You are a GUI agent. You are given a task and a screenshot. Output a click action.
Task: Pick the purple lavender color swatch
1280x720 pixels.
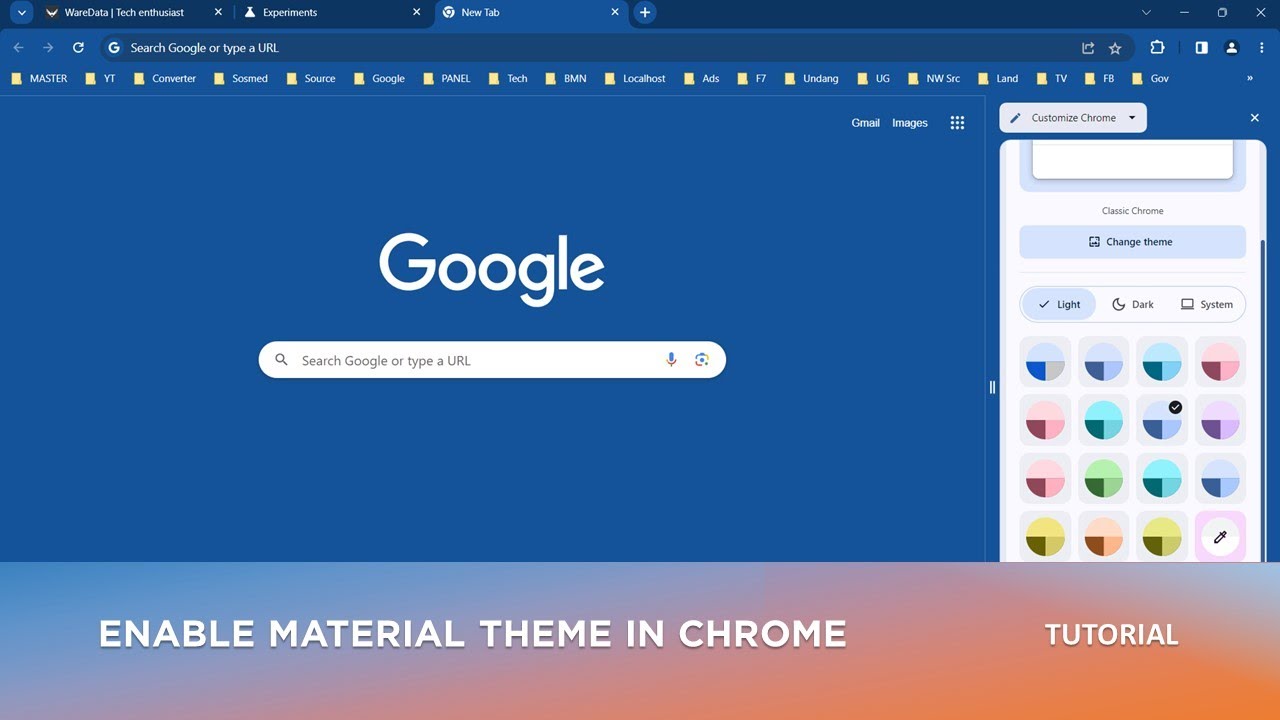1220,420
